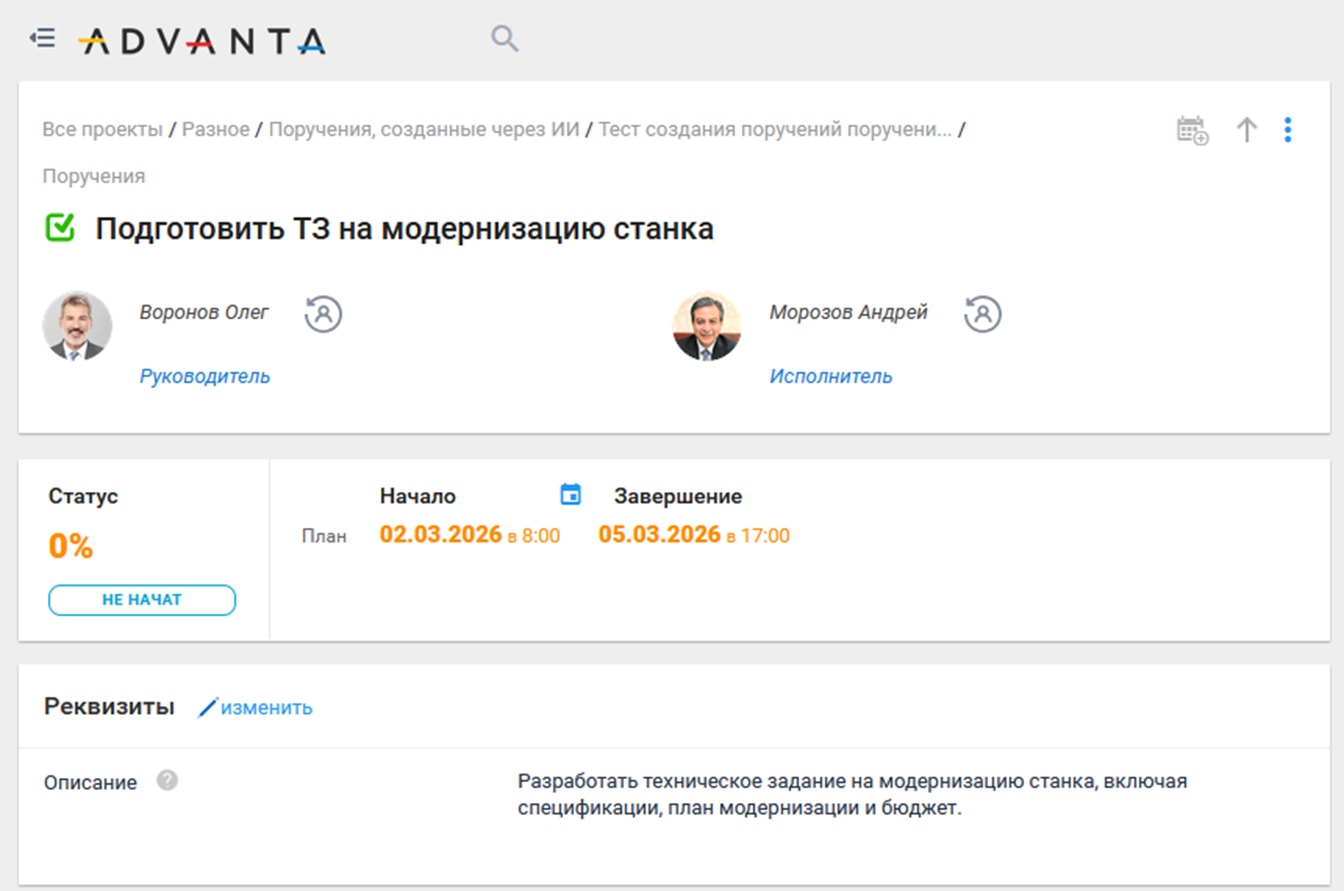
Task: Open 'Все проекты' breadcrumb
Action: click(102, 129)
